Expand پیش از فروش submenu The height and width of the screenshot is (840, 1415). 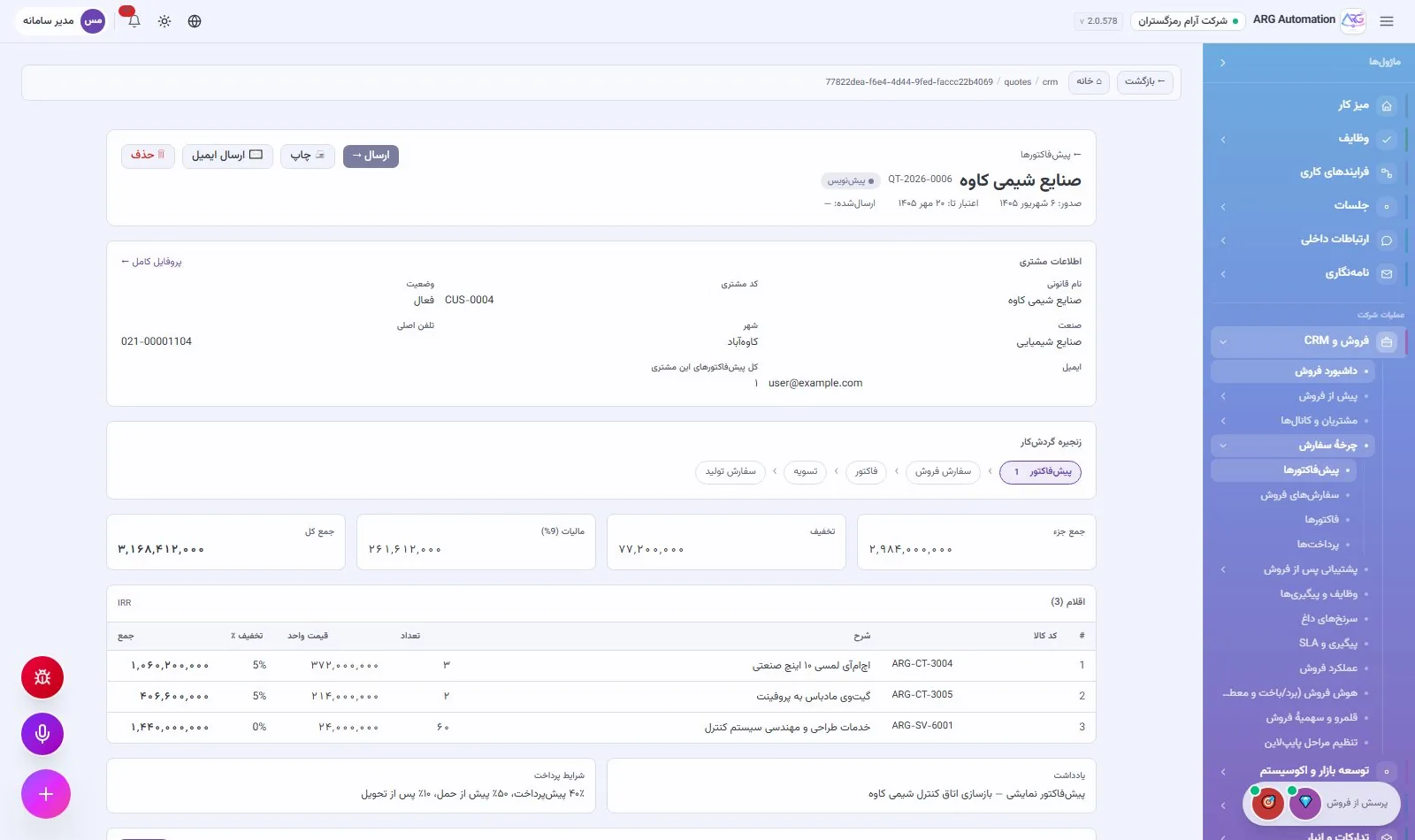[1222, 396]
